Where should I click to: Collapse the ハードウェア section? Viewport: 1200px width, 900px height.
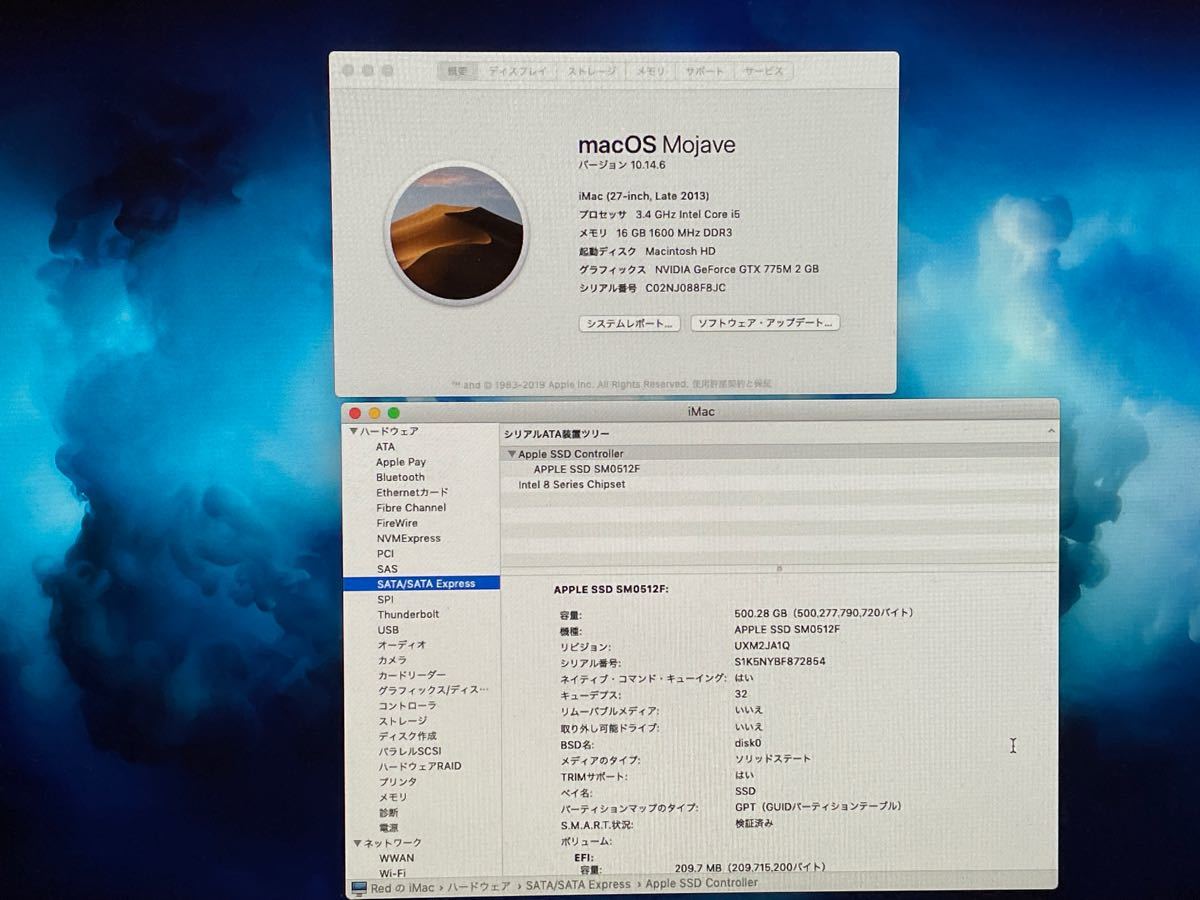pos(353,431)
